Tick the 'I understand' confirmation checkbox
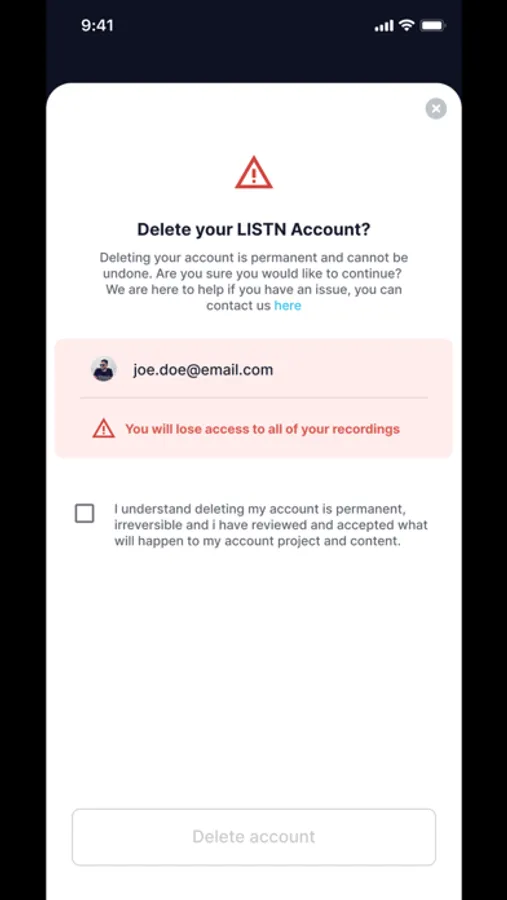The image size is (507, 900). pos(84,513)
